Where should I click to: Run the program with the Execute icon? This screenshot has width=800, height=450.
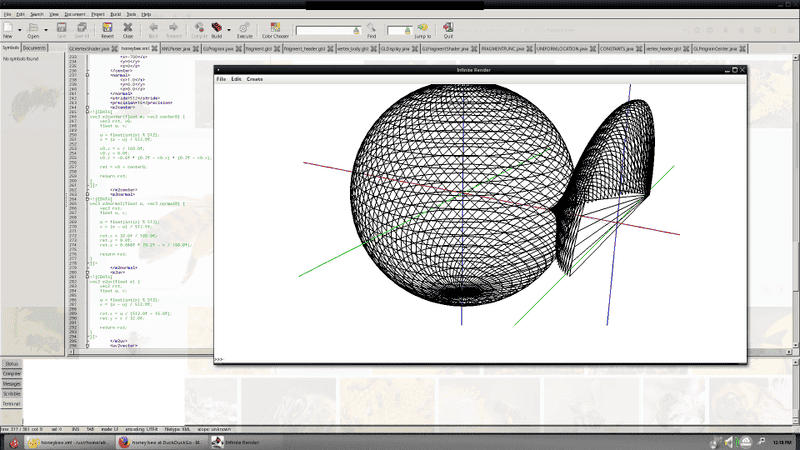tap(245, 30)
